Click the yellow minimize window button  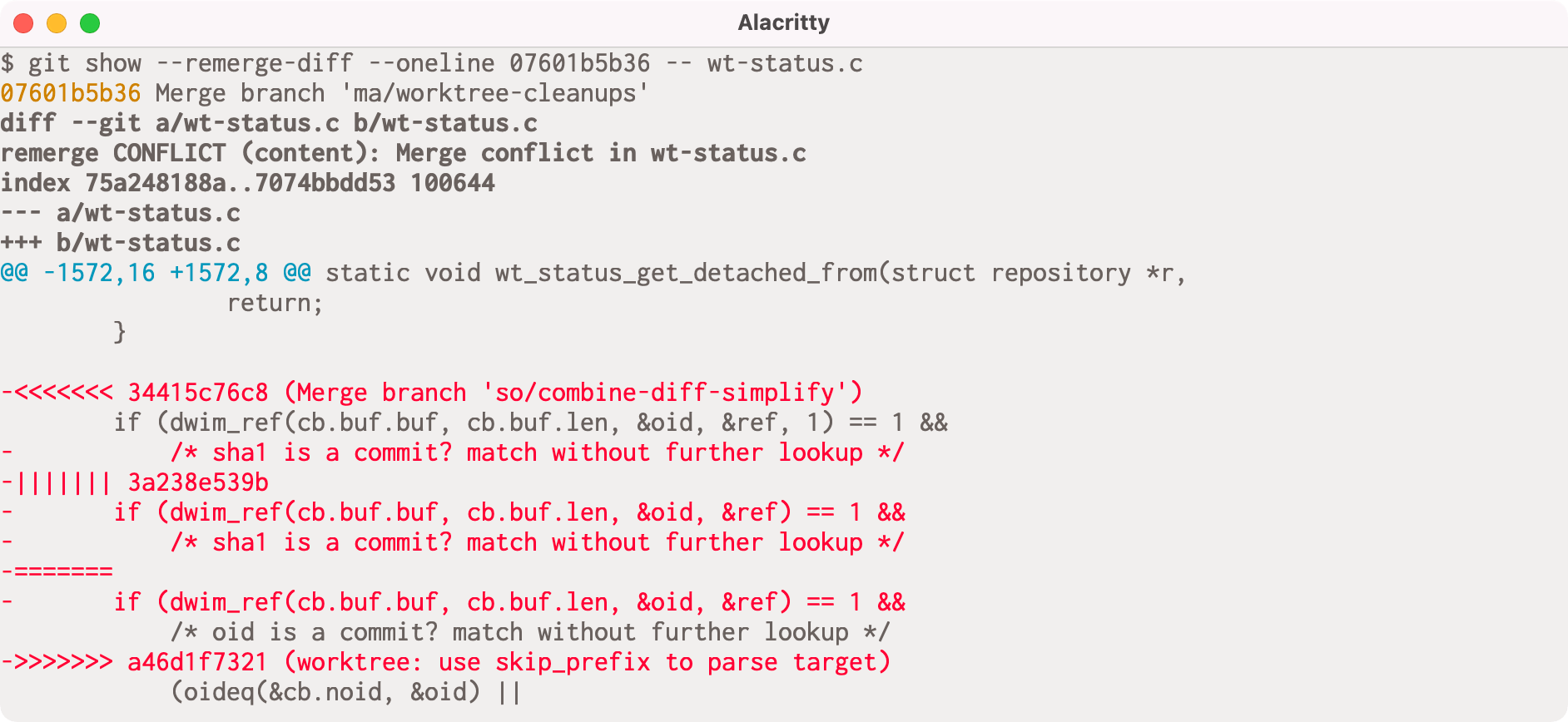(x=57, y=23)
